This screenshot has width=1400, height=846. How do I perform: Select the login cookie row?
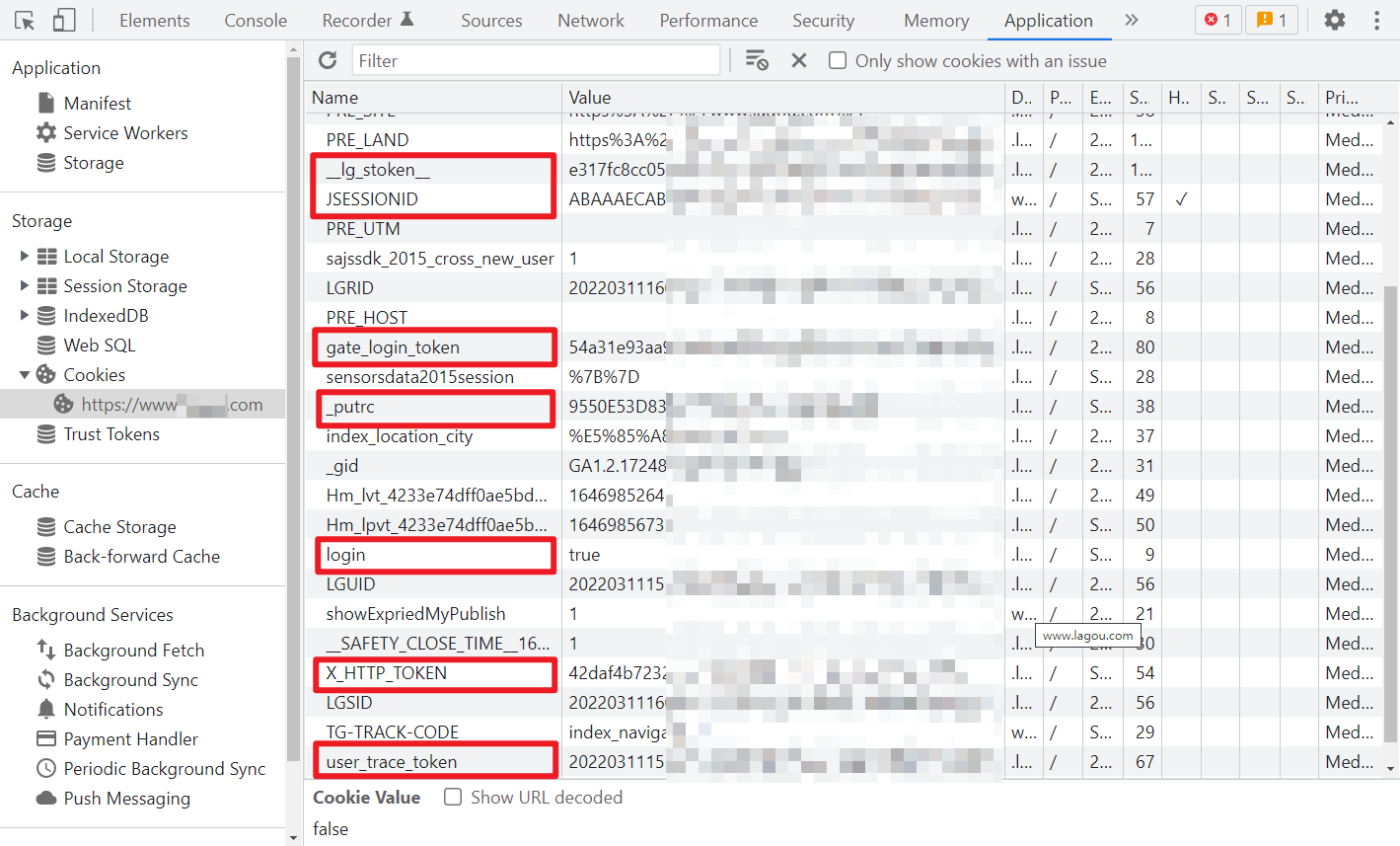(x=844, y=554)
